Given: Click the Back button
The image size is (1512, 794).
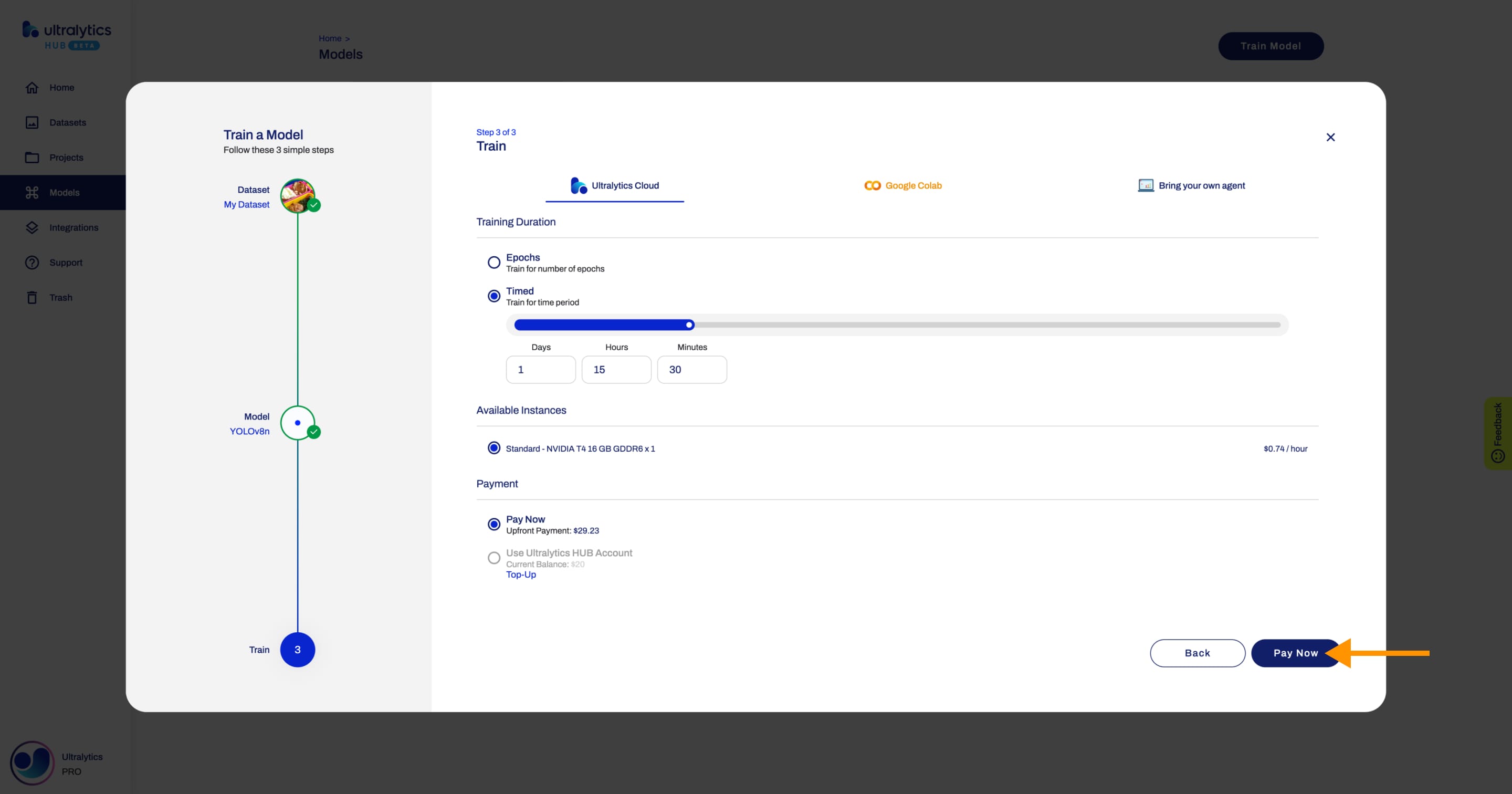Looking at the screenshot, I should pos(1197,652).
